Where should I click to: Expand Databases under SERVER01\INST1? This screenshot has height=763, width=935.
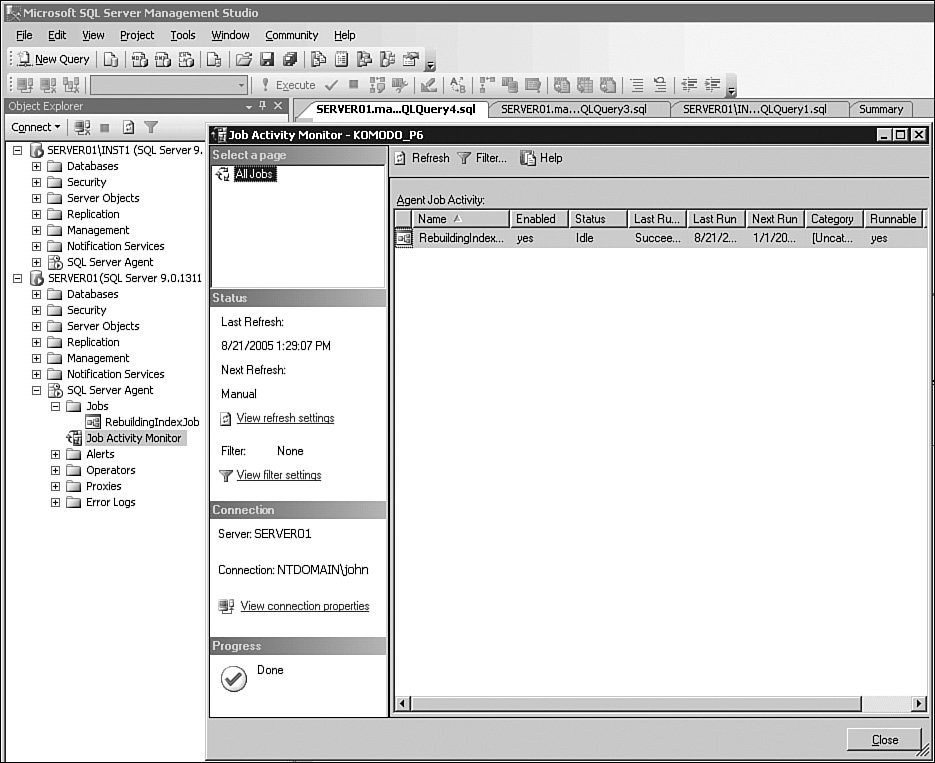click(x=36, y=166)
